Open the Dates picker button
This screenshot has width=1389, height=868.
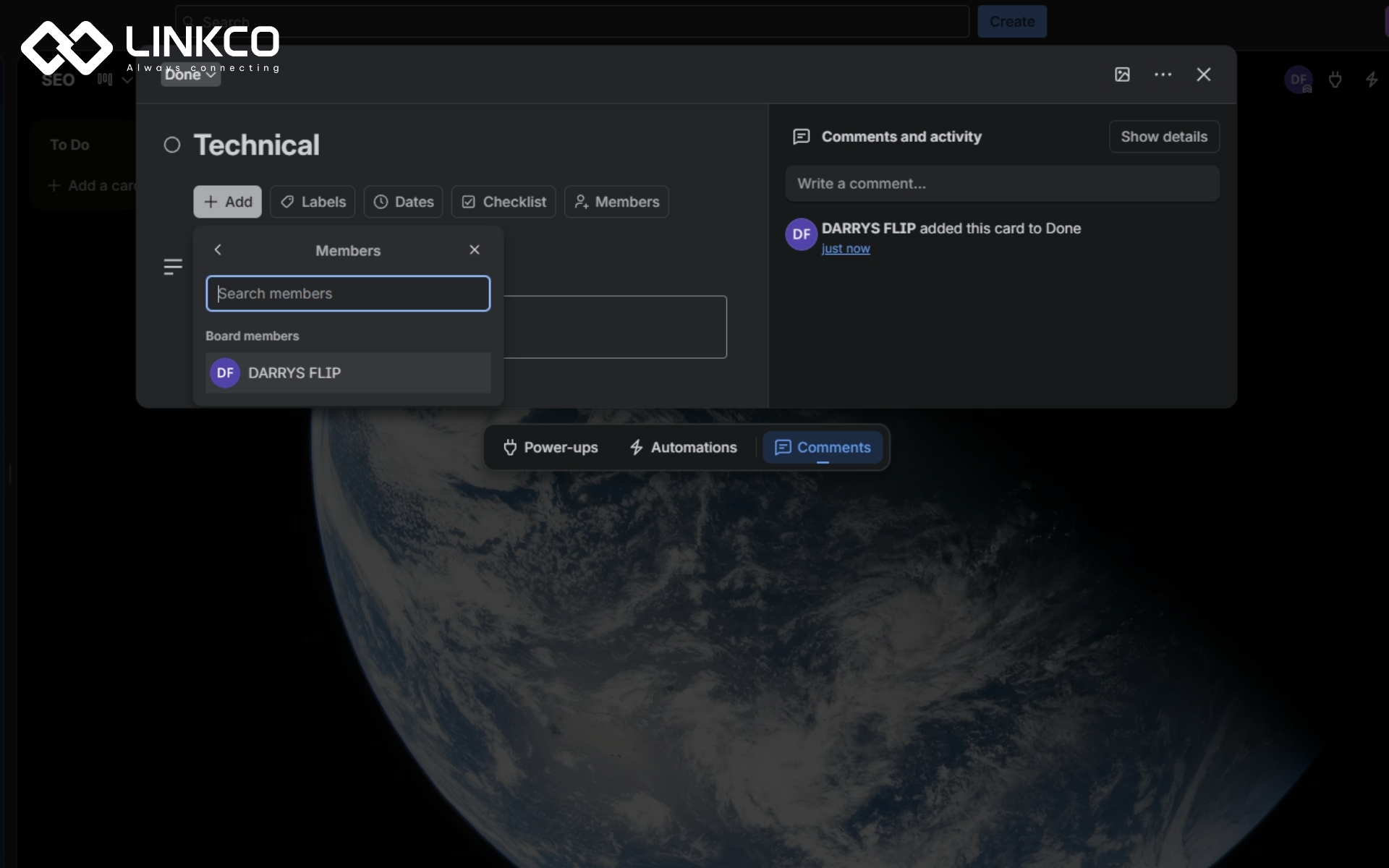click(x=403, y=202)
